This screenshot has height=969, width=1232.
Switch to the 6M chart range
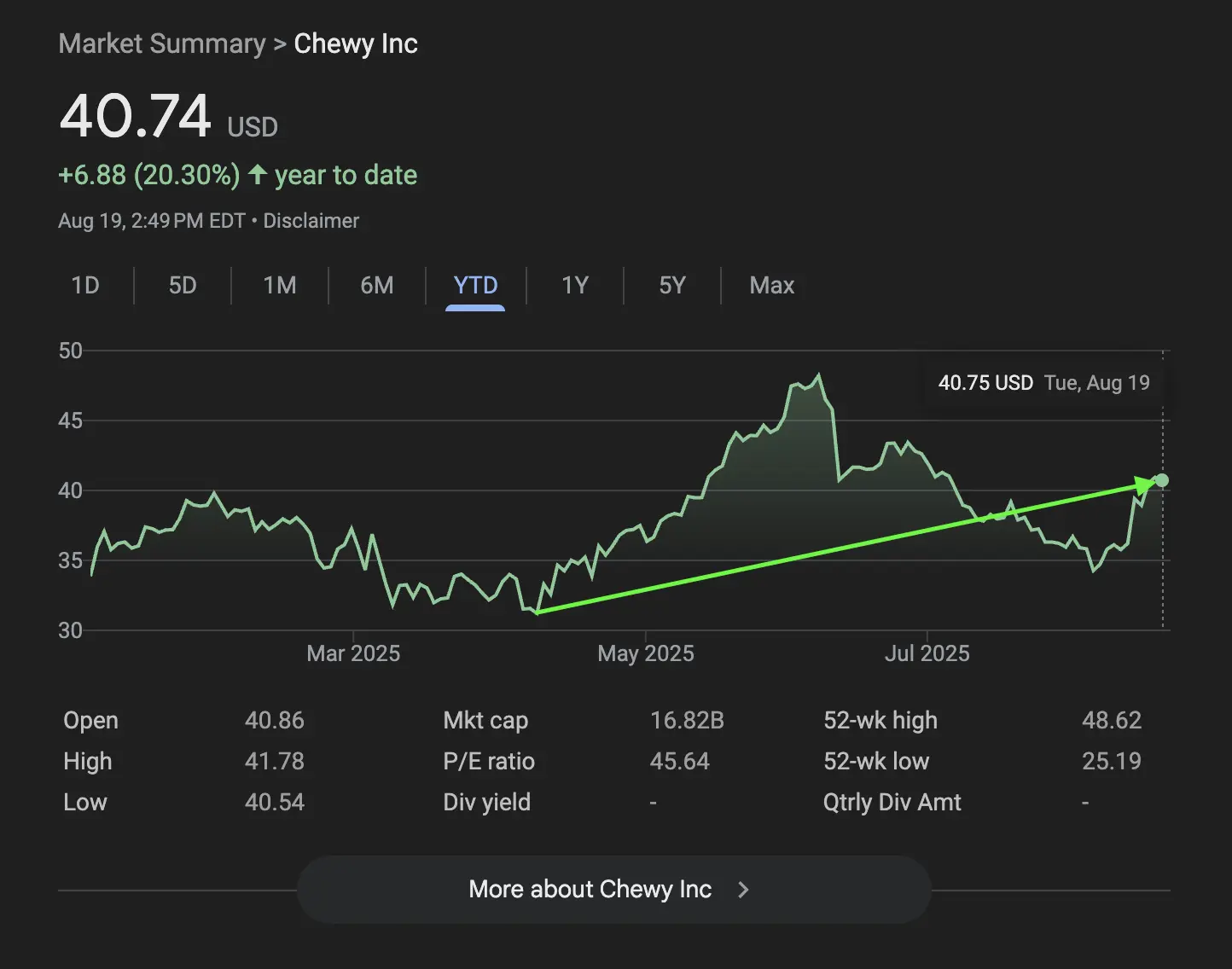click(x=377, y=285)
